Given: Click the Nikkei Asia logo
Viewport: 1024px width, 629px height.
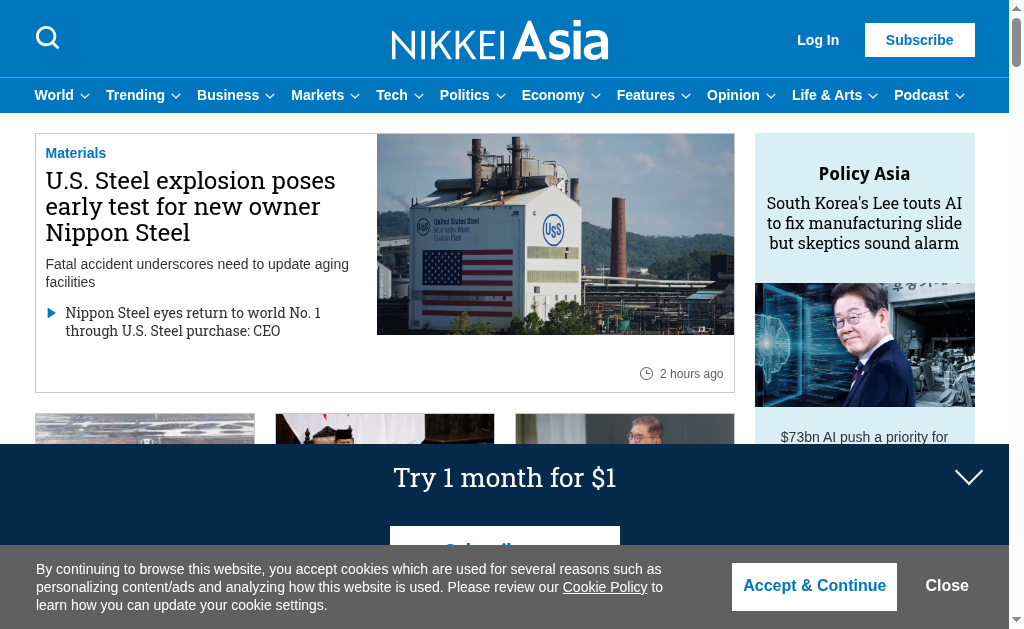Looking at the screenshot, I should tap(500, 40).
